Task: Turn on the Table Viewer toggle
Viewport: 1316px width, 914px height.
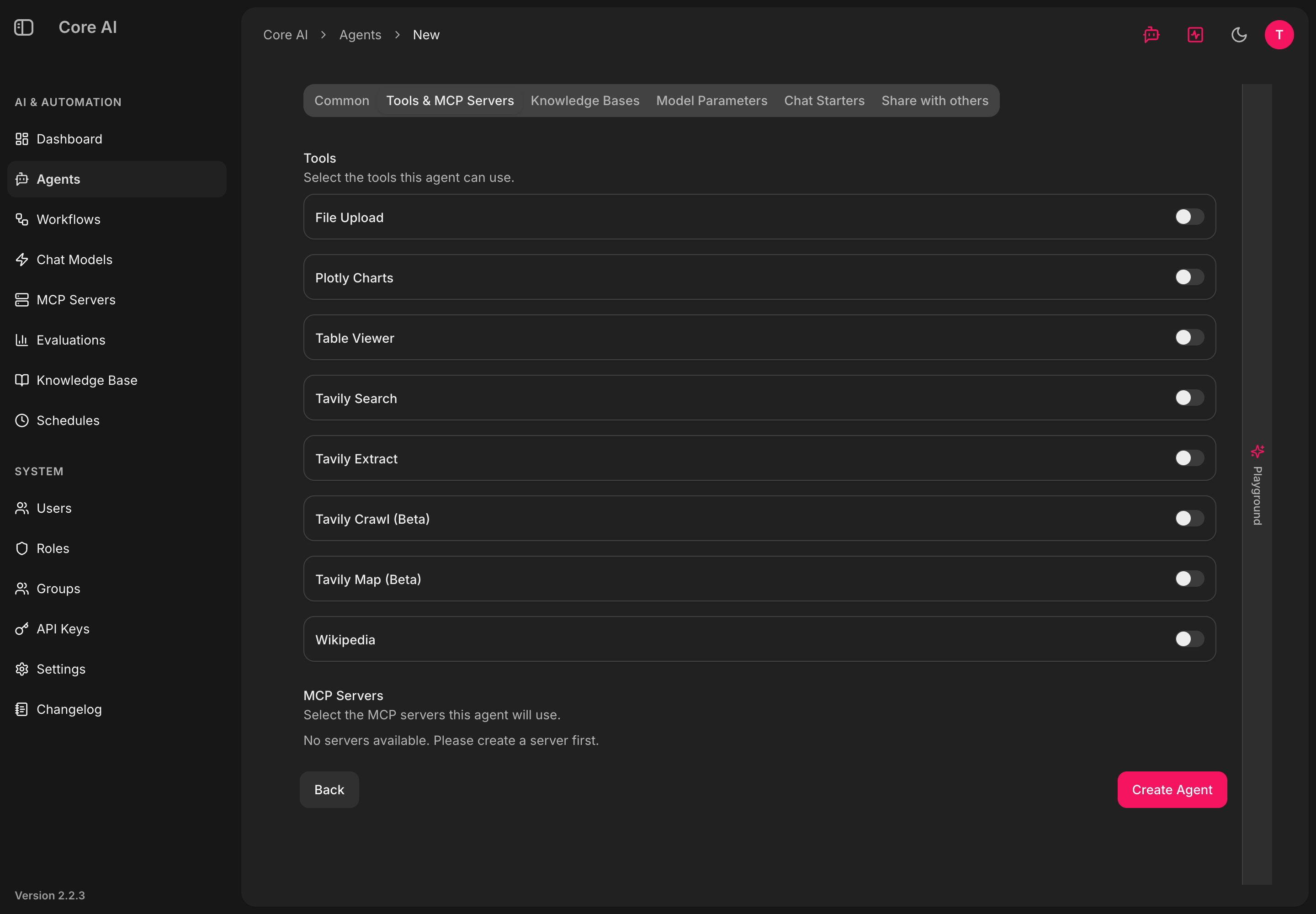Action: [1189, 337]
